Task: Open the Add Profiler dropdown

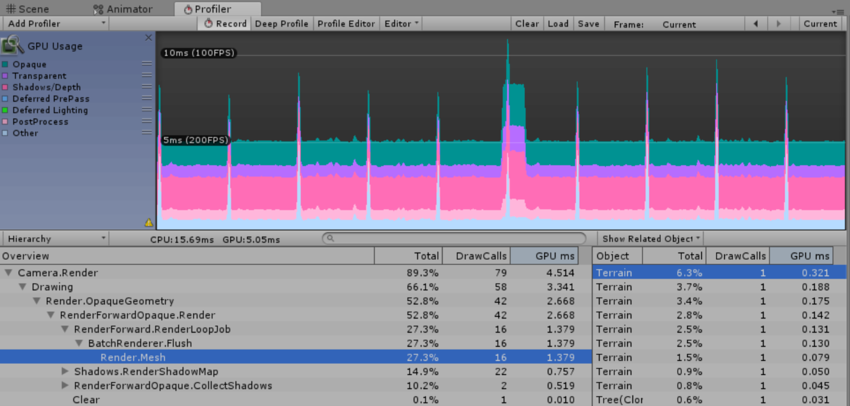Action: [x=55, y=24]
